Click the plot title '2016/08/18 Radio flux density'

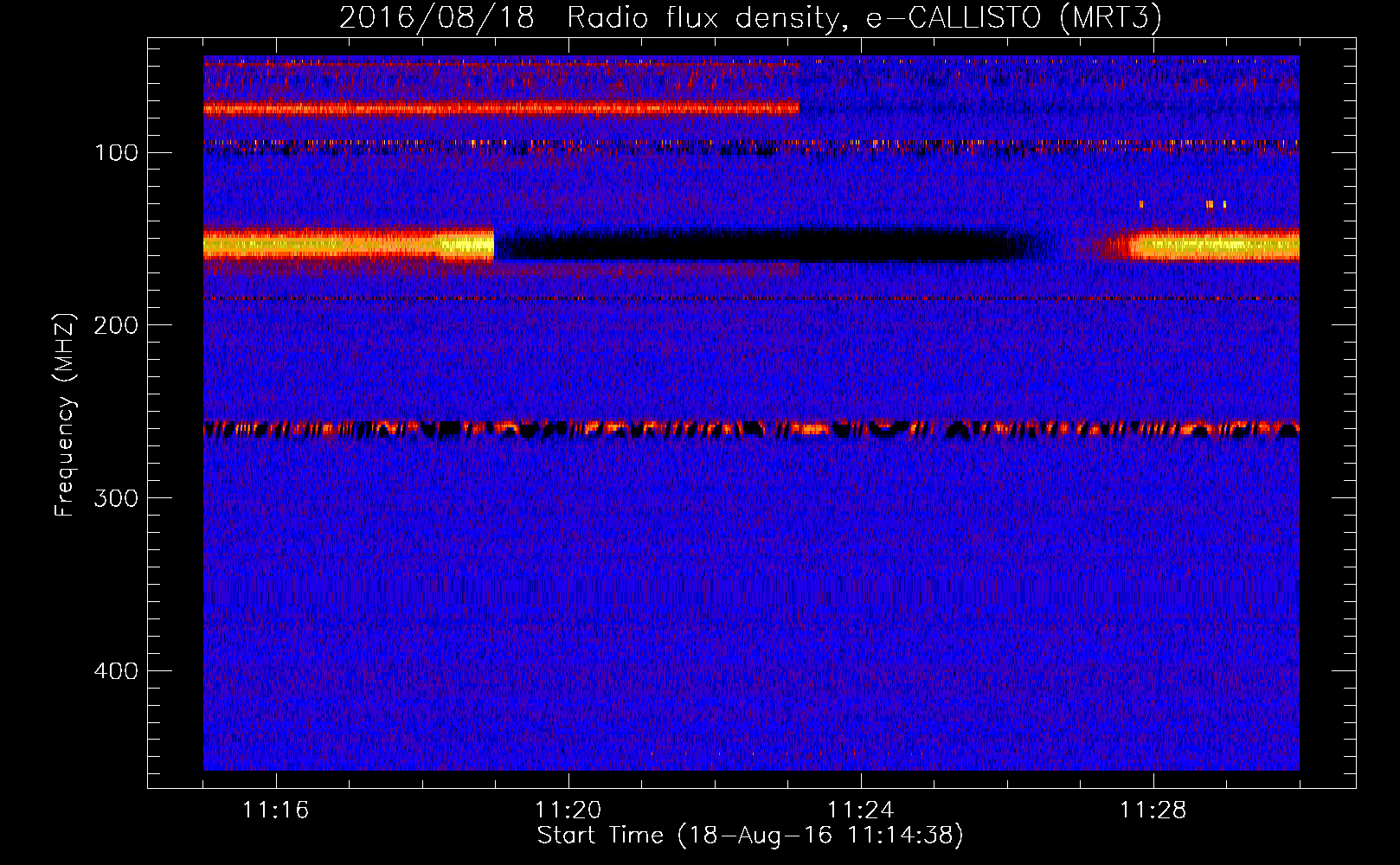click(x=749, y=17)
